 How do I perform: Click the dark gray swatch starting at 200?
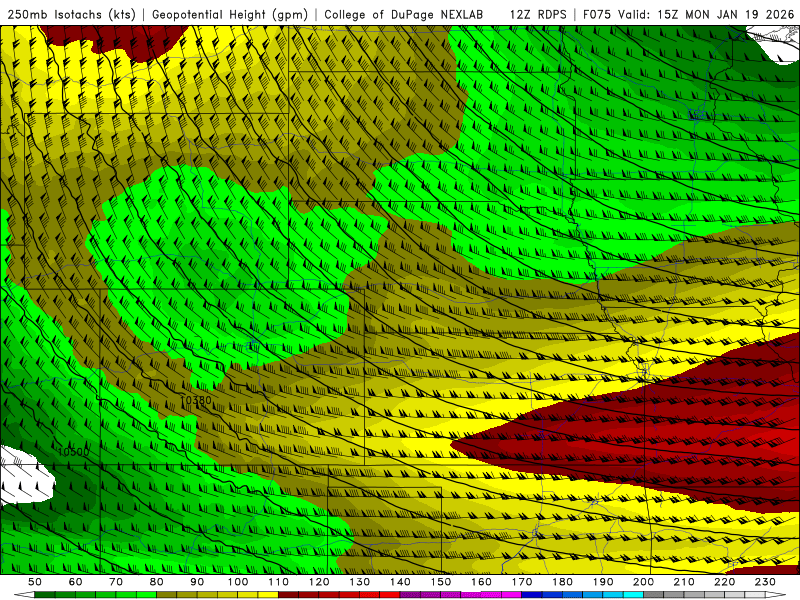tap(654, 595)
